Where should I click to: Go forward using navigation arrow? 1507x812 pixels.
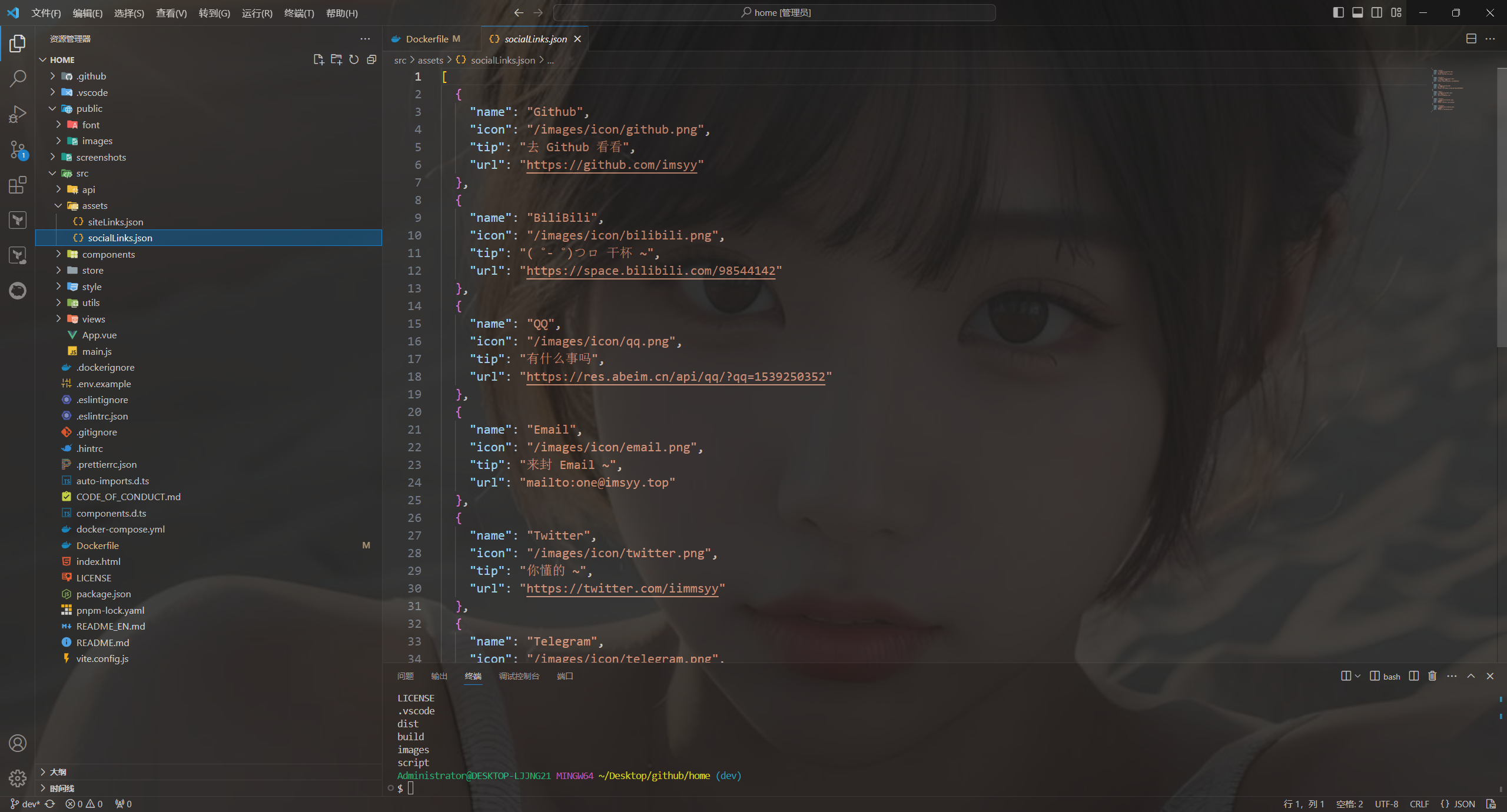tap(538, 12)
